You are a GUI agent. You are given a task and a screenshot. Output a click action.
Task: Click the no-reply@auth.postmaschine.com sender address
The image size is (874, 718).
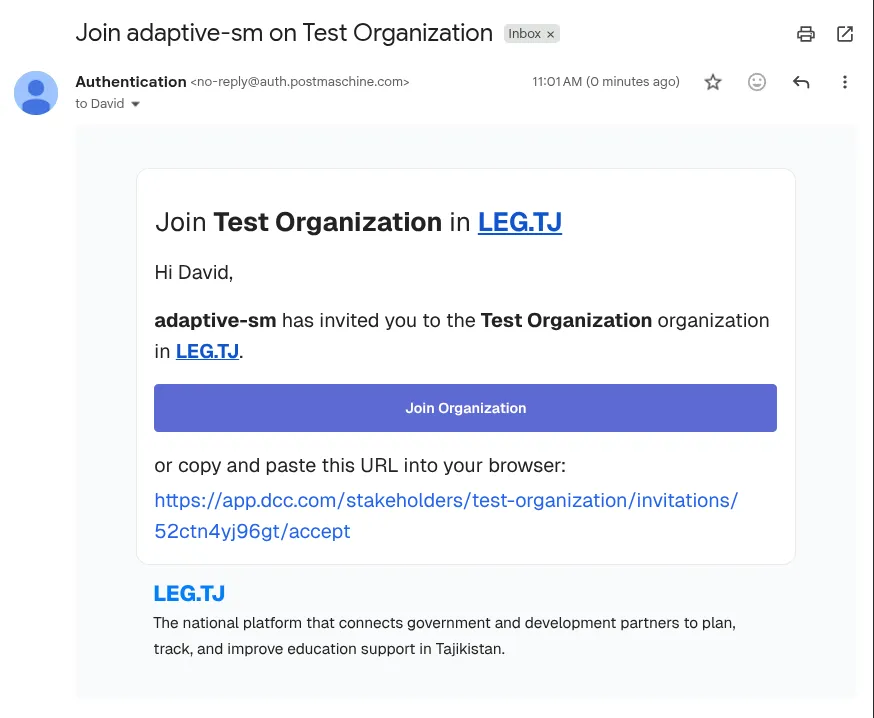[300, 82]
